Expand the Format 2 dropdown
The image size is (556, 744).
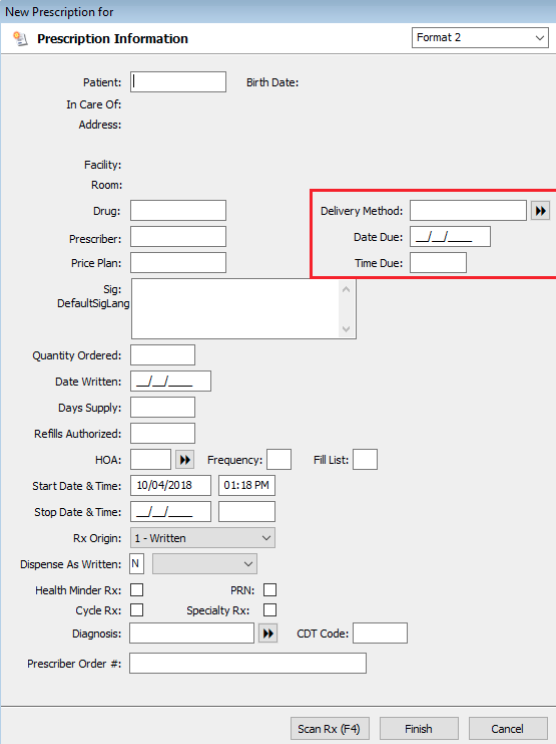pos(480,37)
